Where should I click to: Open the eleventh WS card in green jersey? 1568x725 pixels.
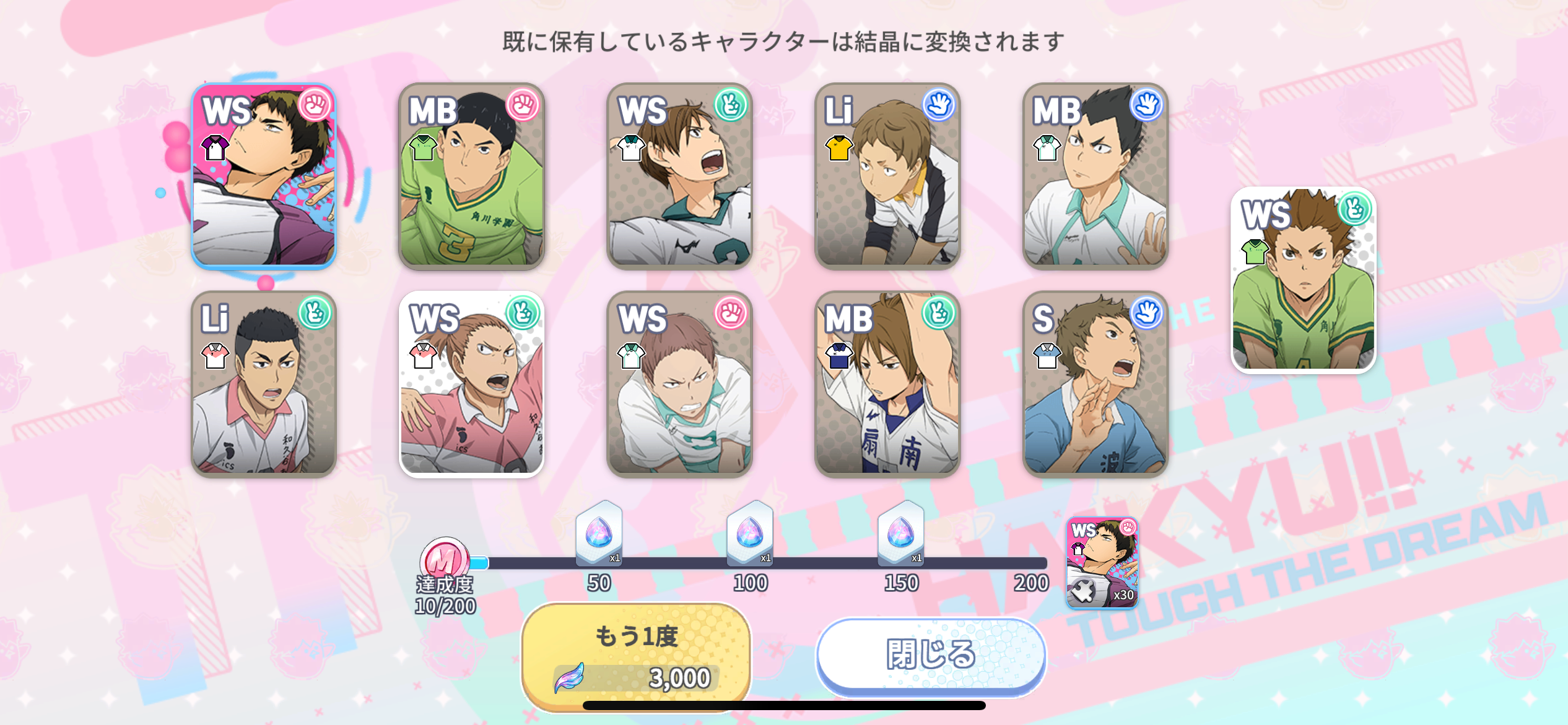point(1304,280)
